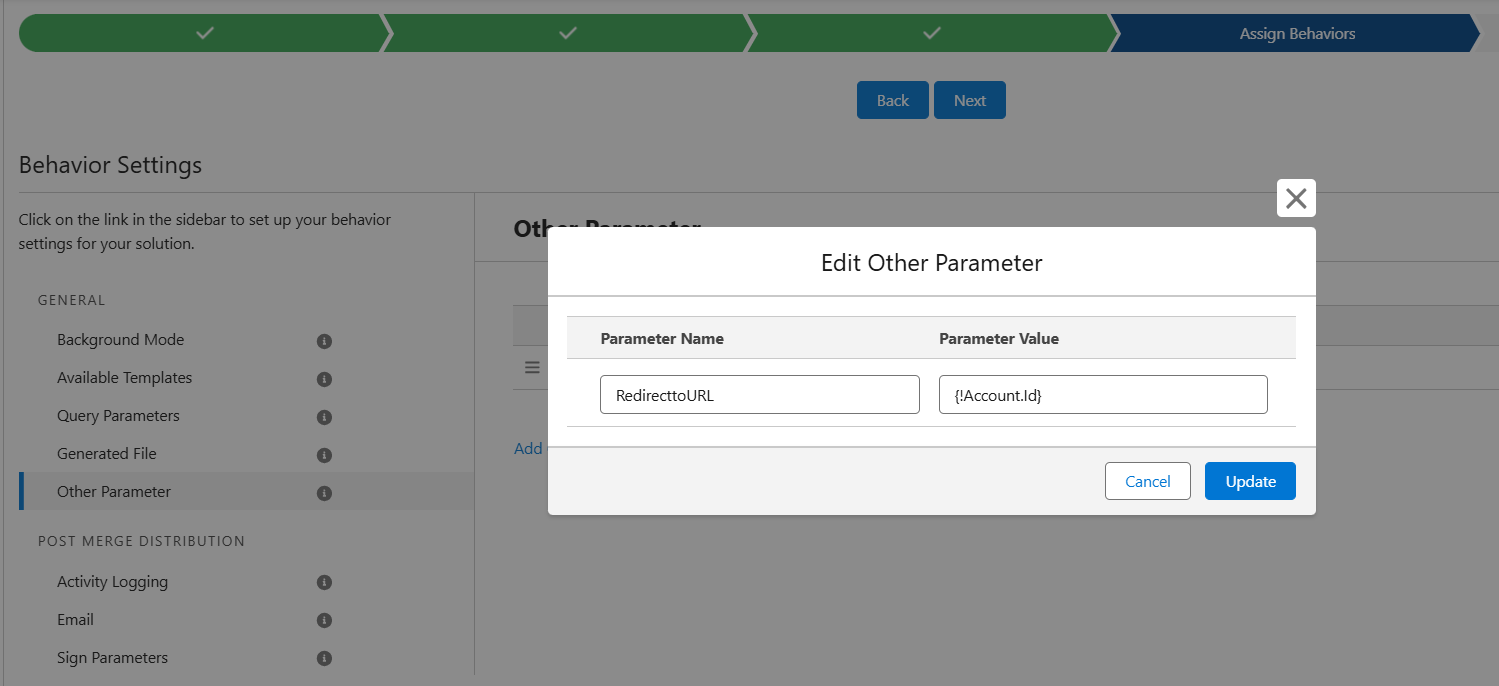Open Sign Parameters settings
Screen dimensions: 1499x686
[x=112, y=657]
